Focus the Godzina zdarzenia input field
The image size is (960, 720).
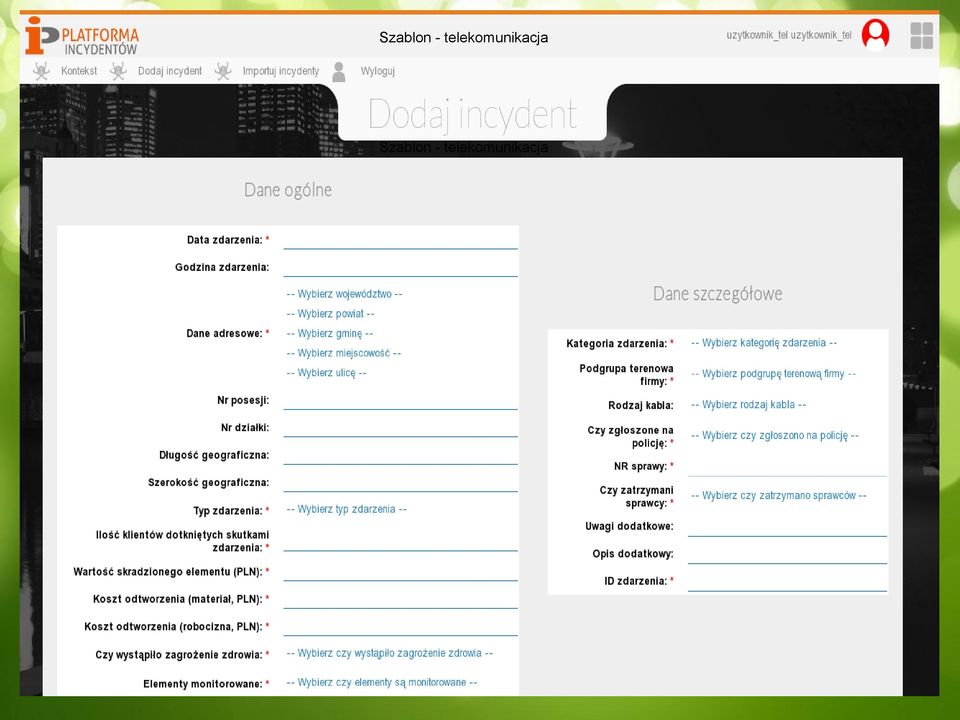(x=400, y=268)
